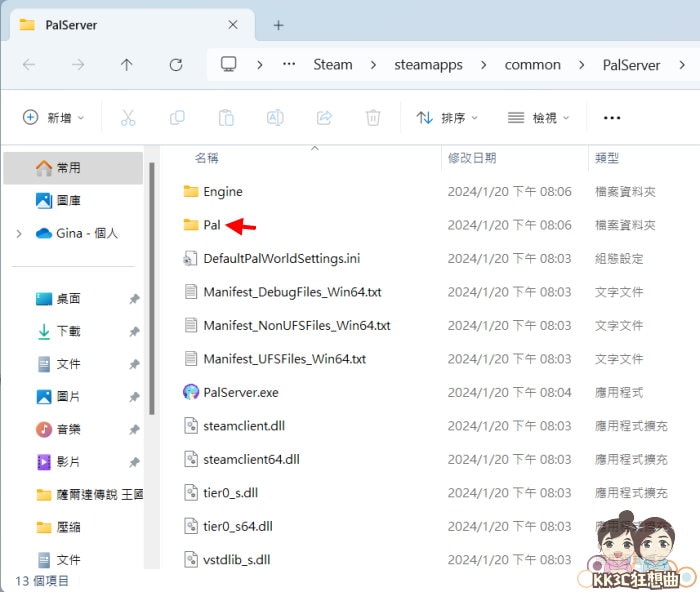Image resolution: width=700 pixels, height=592 pixels.
Task: Refresh the current folder view
Action: 176,65
